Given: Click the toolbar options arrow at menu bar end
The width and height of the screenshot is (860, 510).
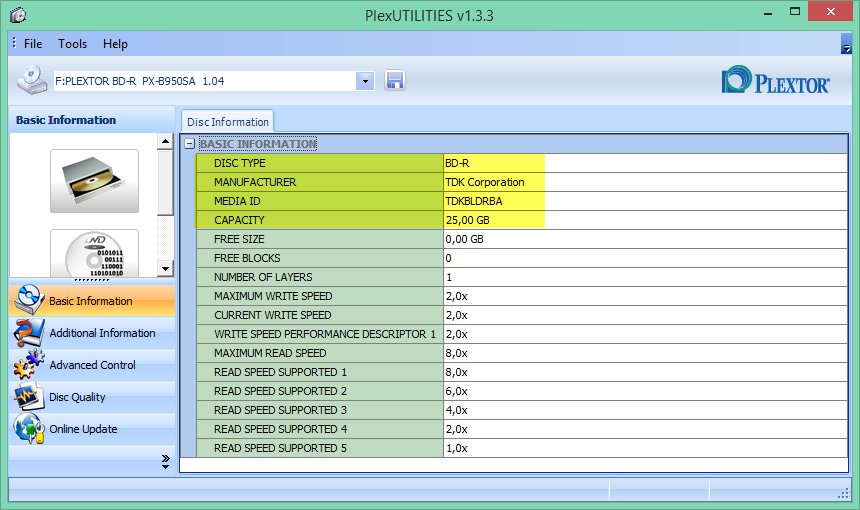Looking at the screenshot, I should (x=846, y=44).
